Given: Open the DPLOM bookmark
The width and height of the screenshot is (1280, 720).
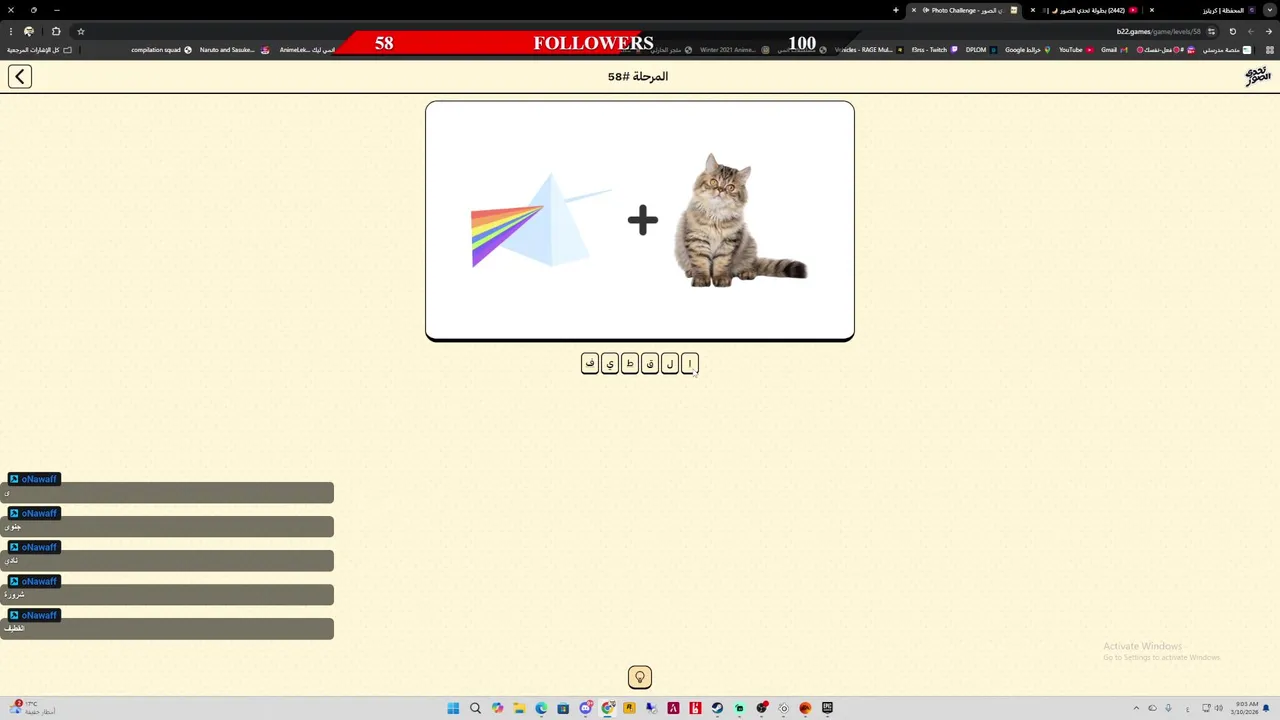Looking at the screenshot, I should coord(981,50).
